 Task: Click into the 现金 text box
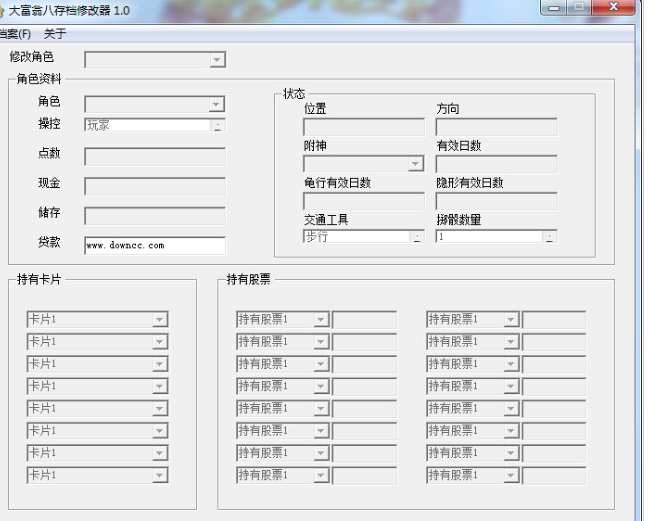[x=155, y=186]
